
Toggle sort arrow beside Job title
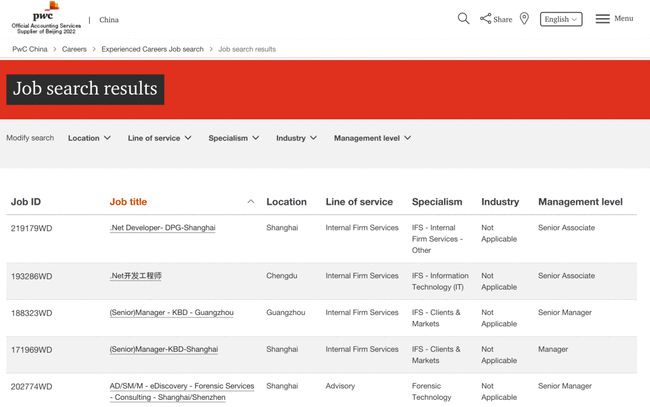click(251, 202)
